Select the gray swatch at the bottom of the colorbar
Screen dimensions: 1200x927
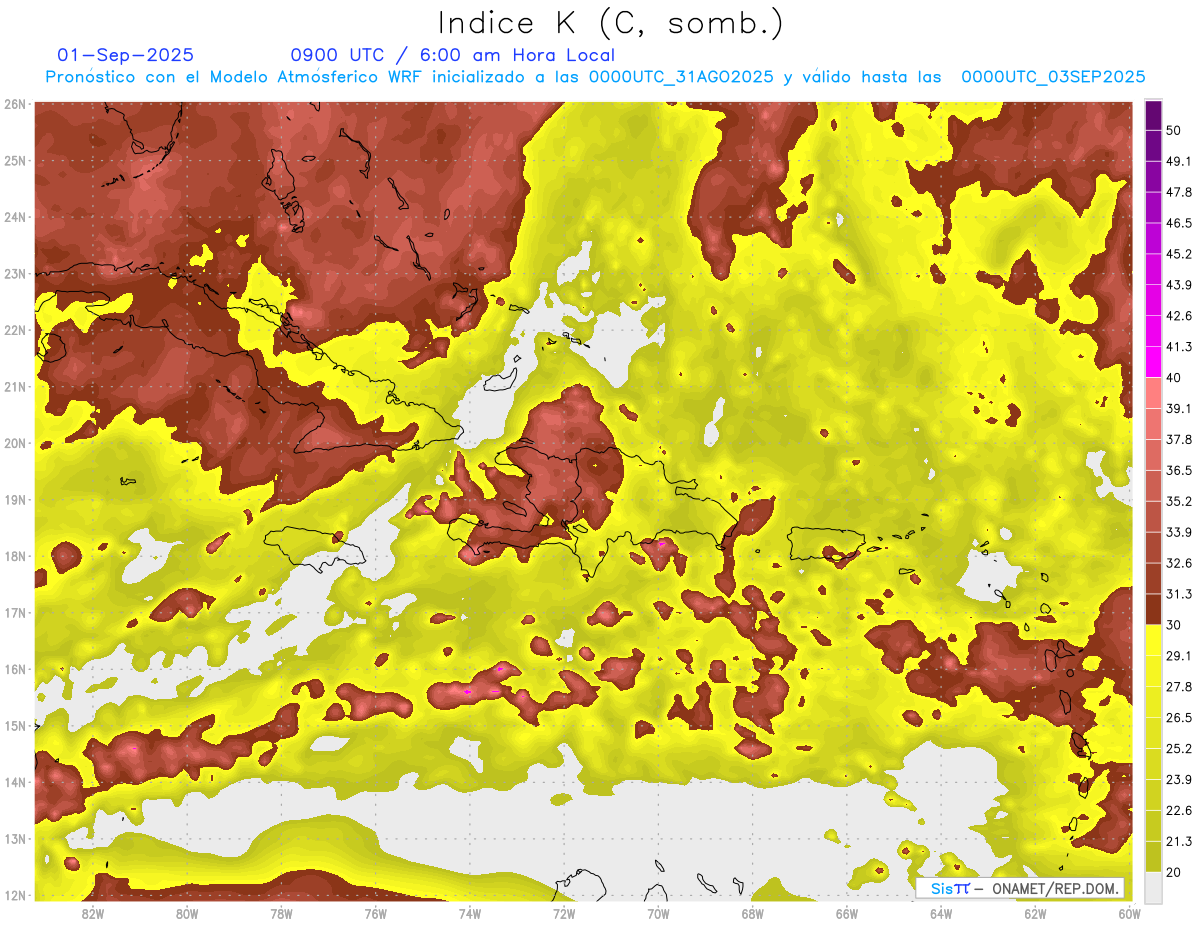click(1153, 886)
